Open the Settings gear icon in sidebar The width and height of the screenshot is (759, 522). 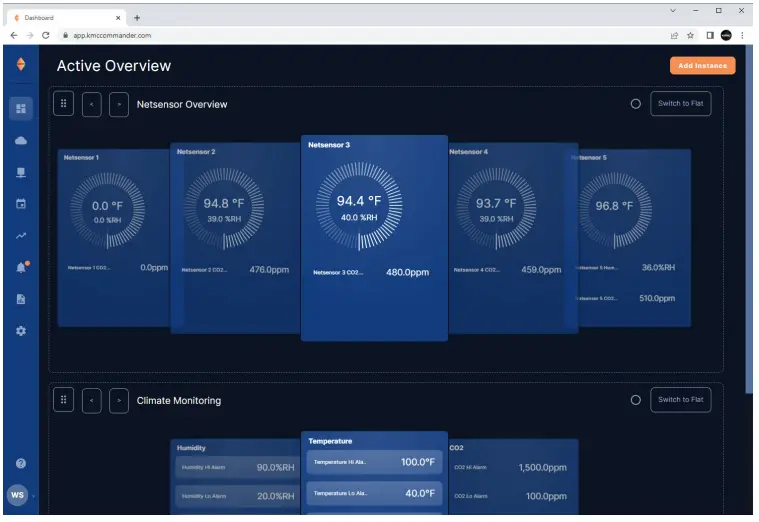[x=21, y=331]
